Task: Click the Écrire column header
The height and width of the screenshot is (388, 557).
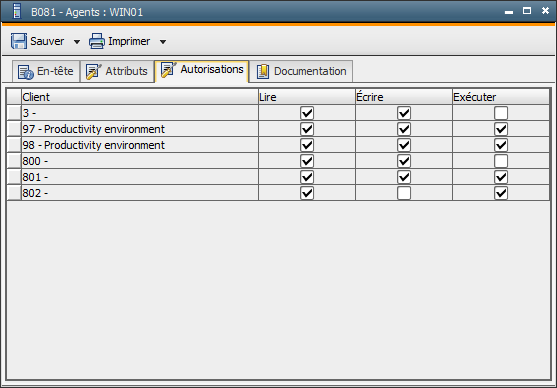Action: click(404, 97)
